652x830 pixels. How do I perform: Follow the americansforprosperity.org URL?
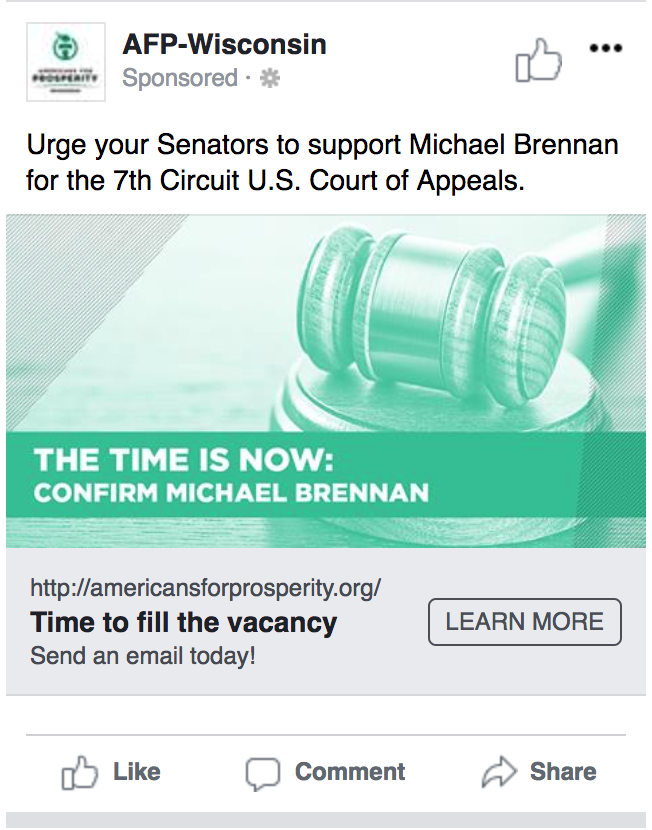tap(205, 587)
